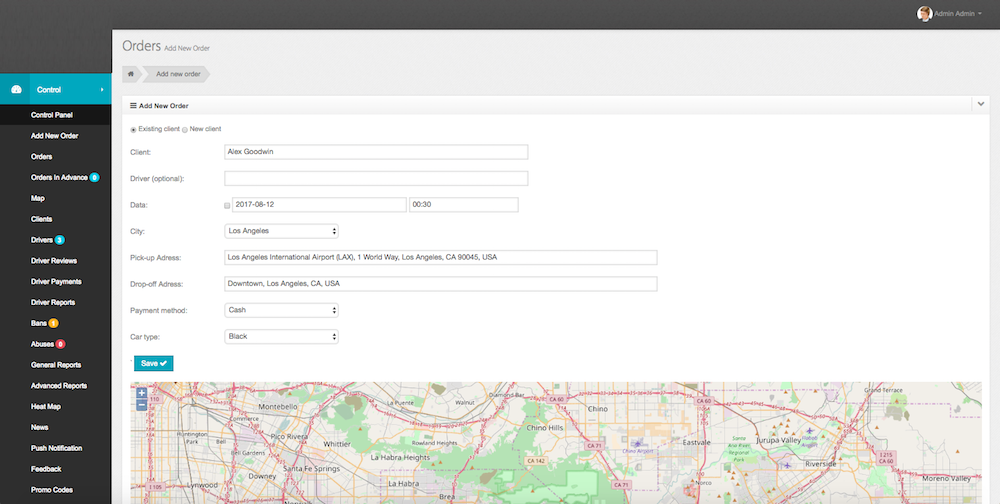Open Promo Codes in sidebar
This screenshot has height=504, width=1000.
(52, 490)
